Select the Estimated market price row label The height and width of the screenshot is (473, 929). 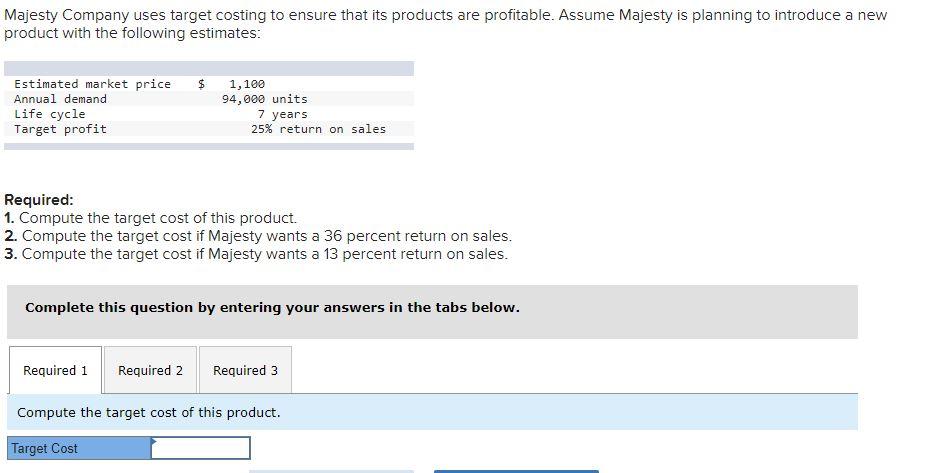(x=92, y=84)
